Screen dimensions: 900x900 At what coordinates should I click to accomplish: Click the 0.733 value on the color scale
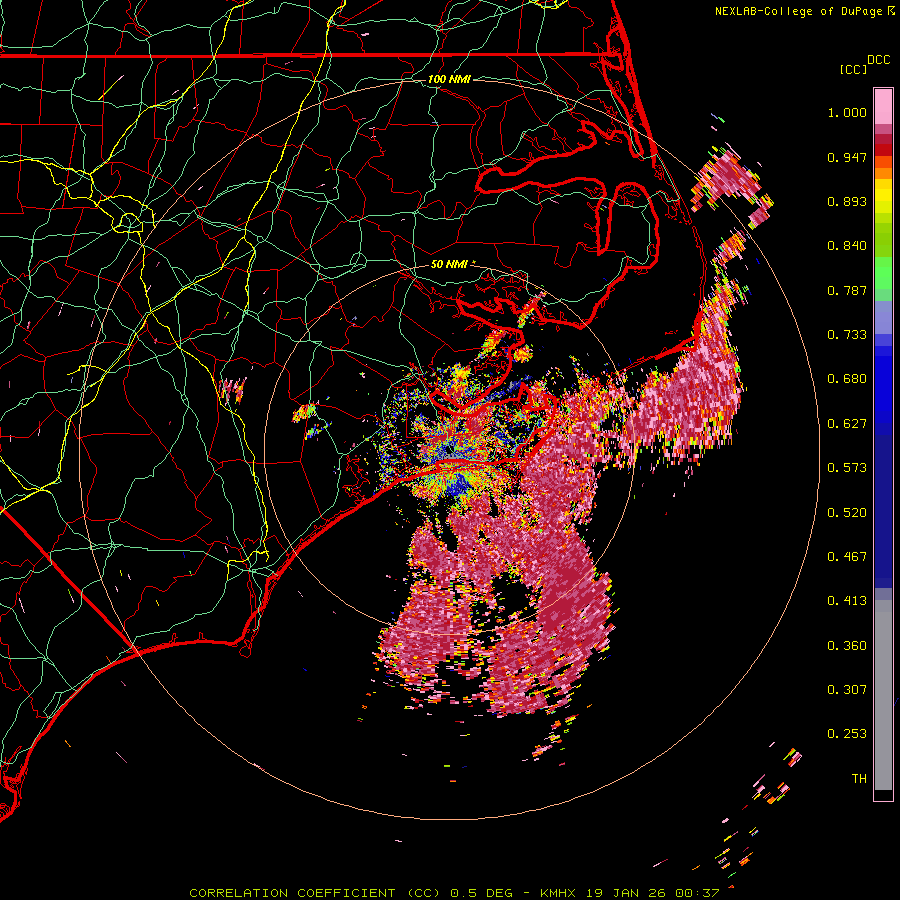point(847,335)
